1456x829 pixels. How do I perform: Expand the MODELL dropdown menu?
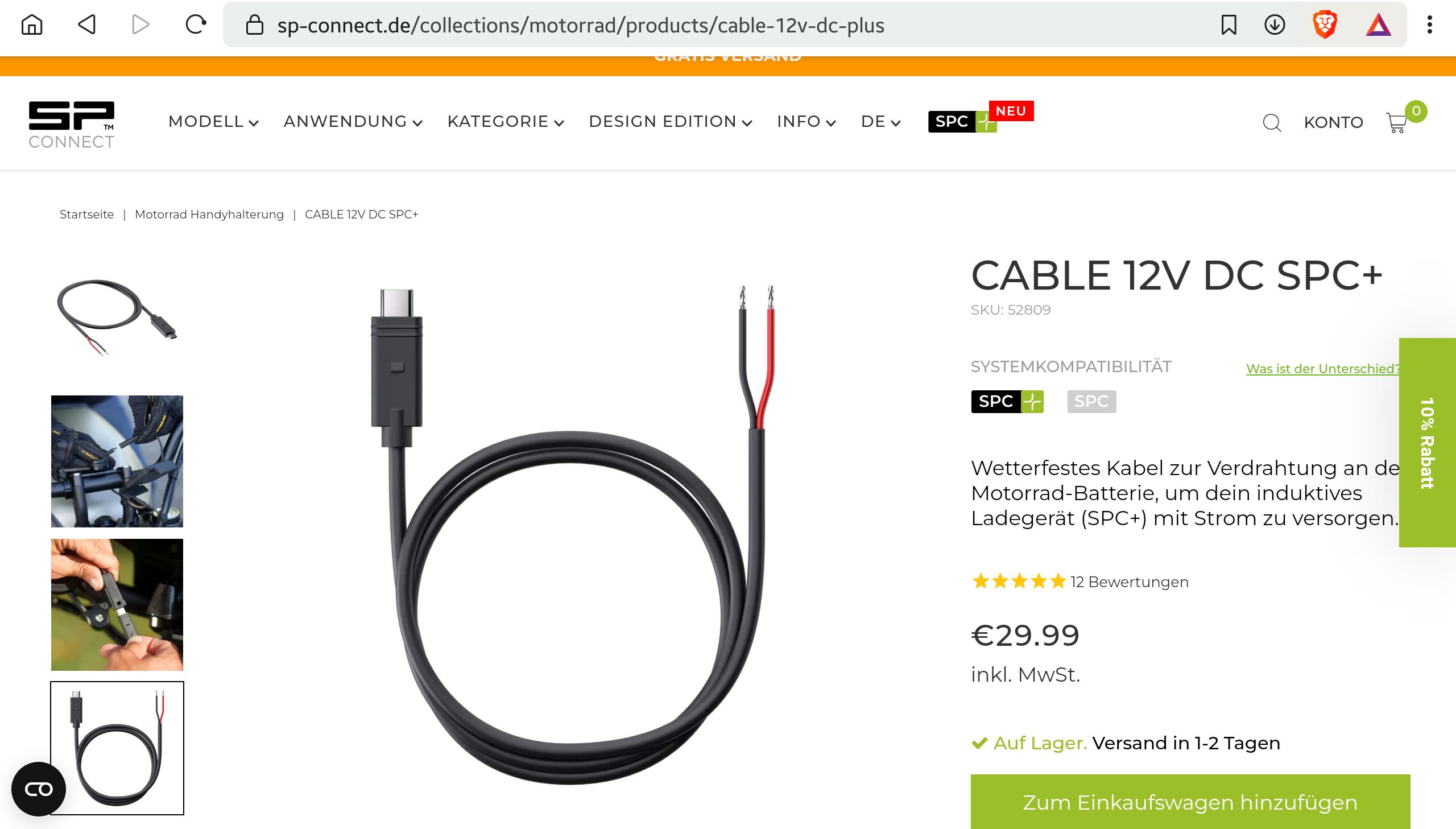pyautogui.click(x=213, y=122)
